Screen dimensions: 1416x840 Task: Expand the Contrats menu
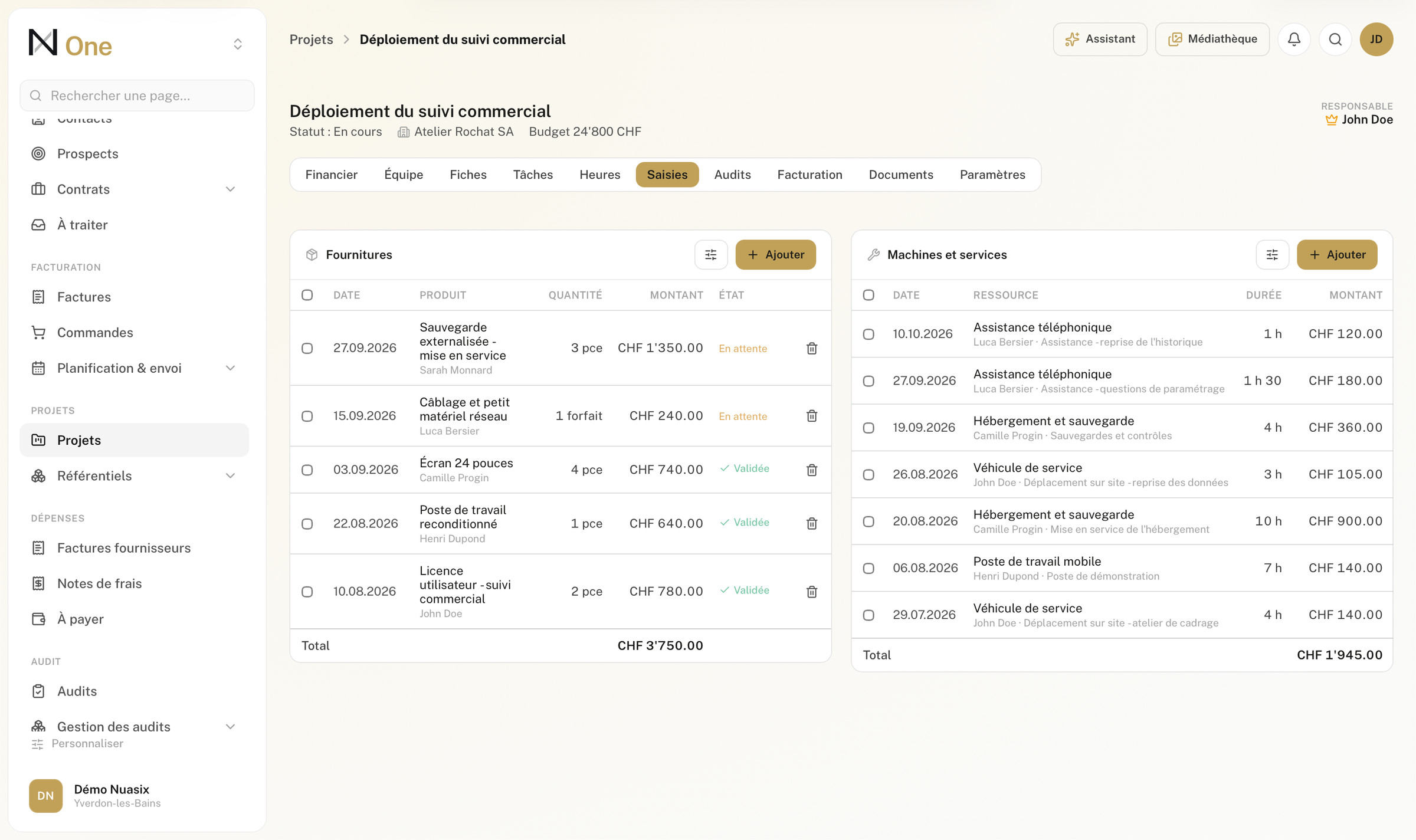tap(231, 189)
